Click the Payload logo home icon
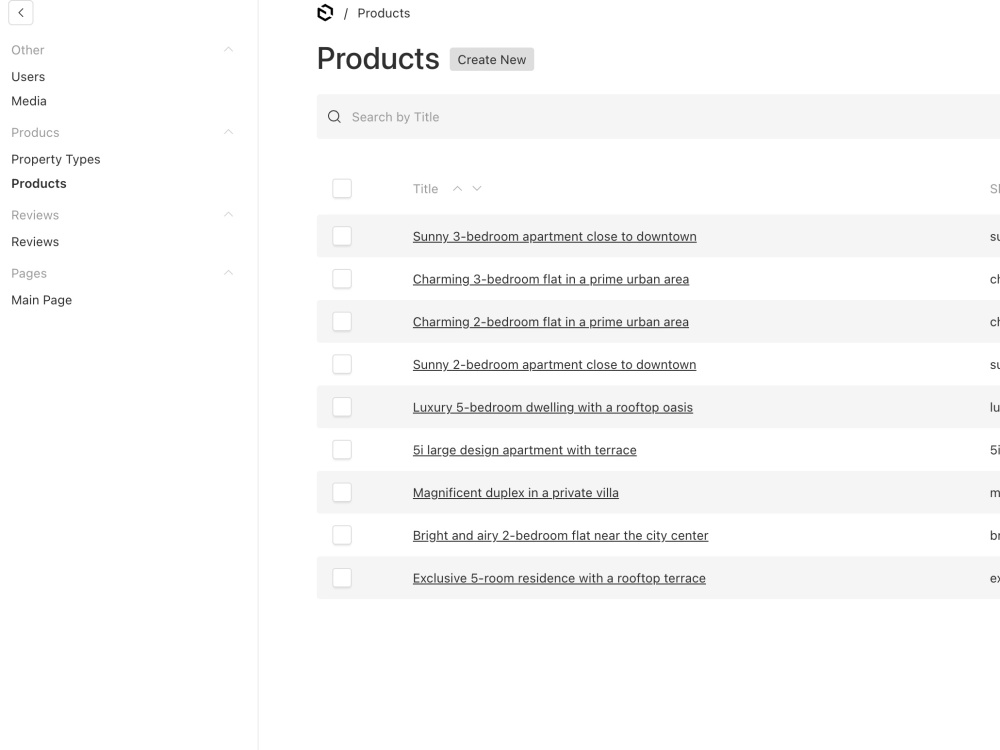The width and height of the screenshot is (1000, 750). 325,13
